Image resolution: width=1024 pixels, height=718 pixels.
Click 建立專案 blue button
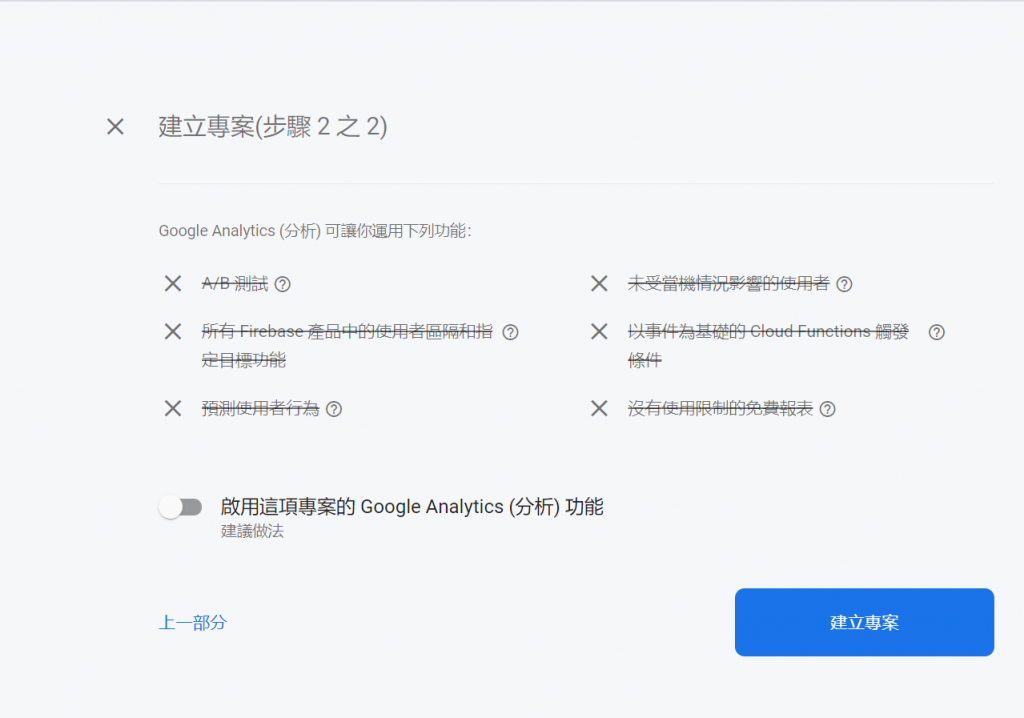click(864, 622)
